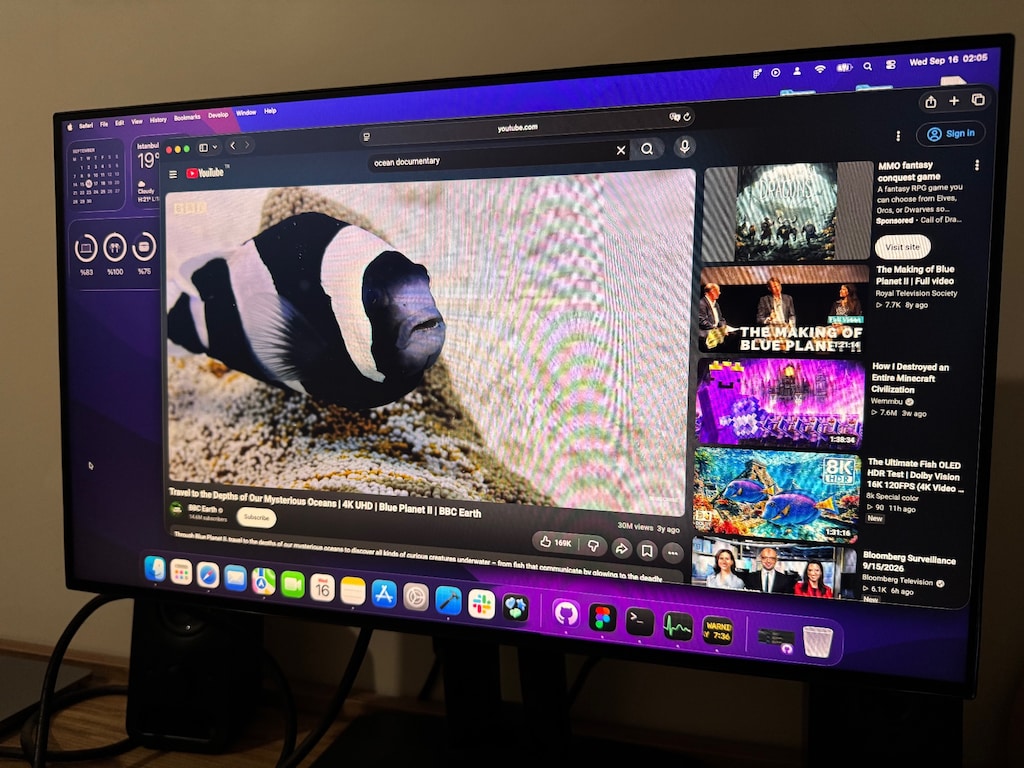1024x768 pixels.
Task: Like the video with 169K likes
Action: click(556, 542)
